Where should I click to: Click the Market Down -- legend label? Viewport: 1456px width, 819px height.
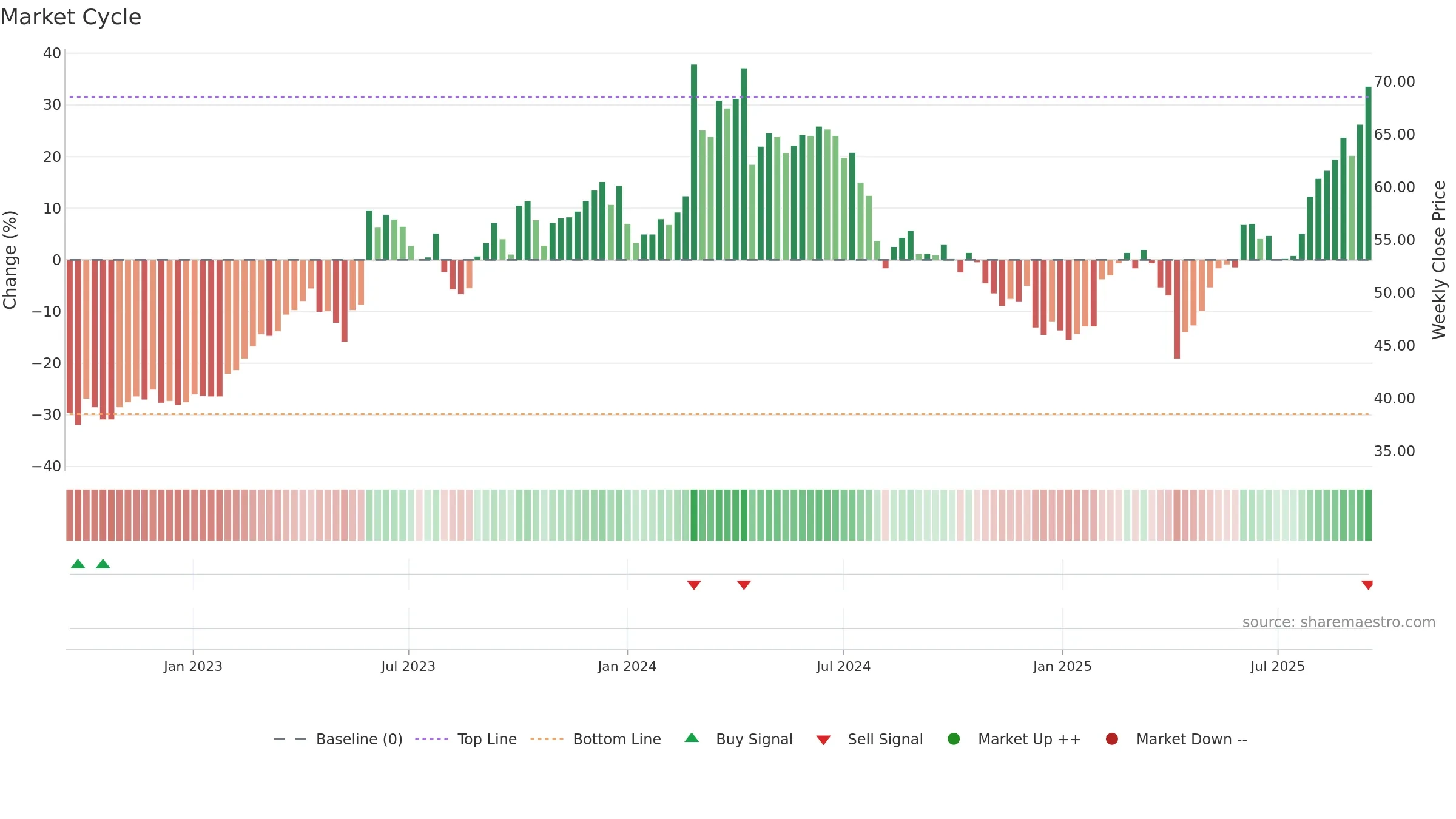(1191, 739)
